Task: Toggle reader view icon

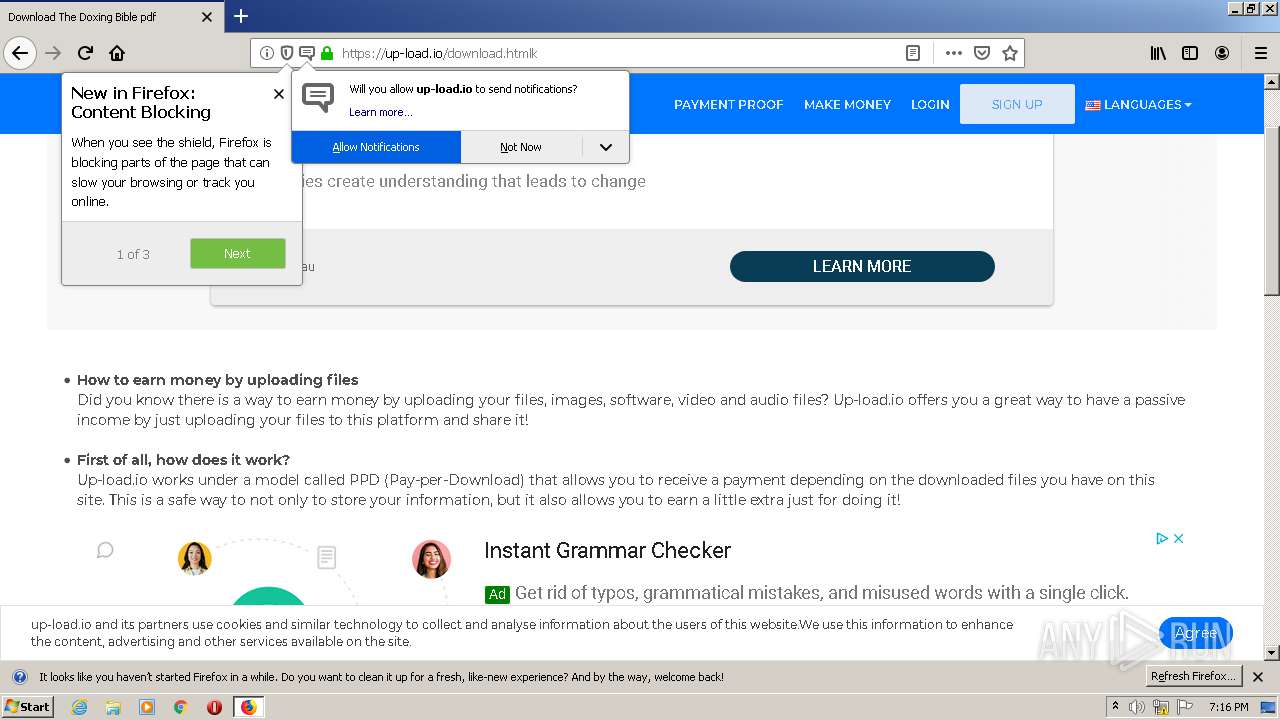Action: click(913, 53)
